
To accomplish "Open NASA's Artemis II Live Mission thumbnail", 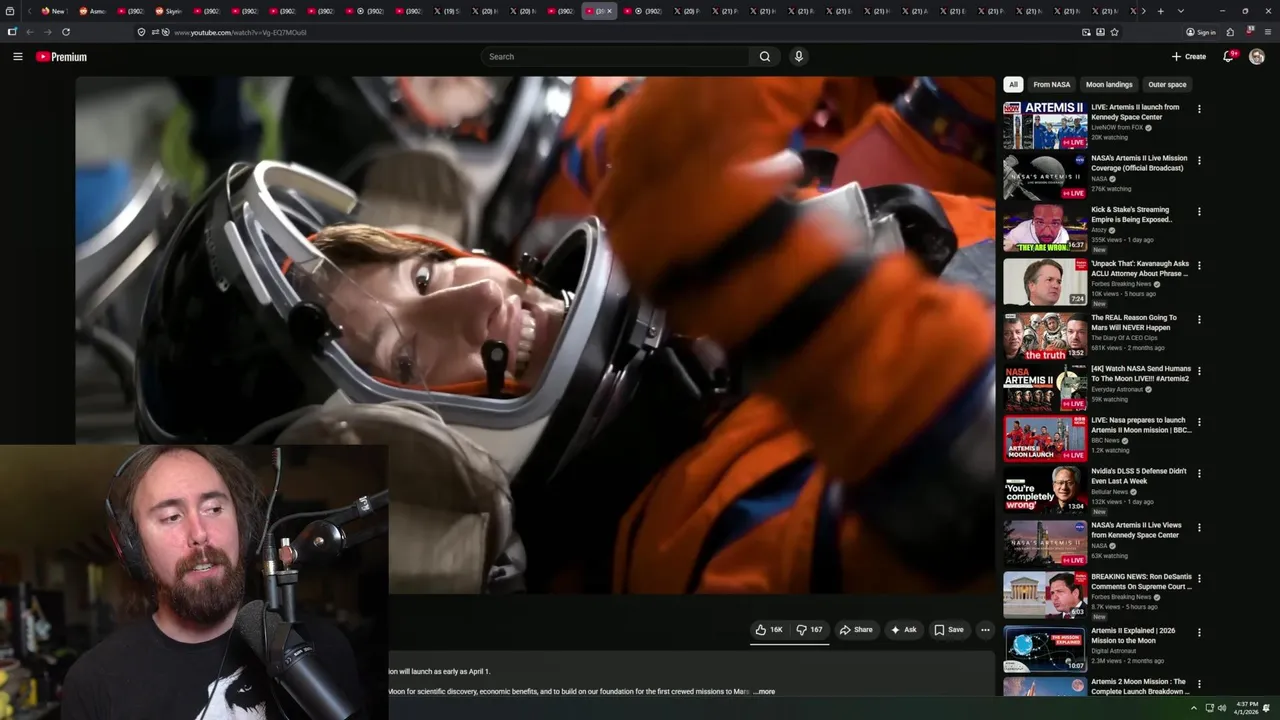I will tap(1045, 176).
